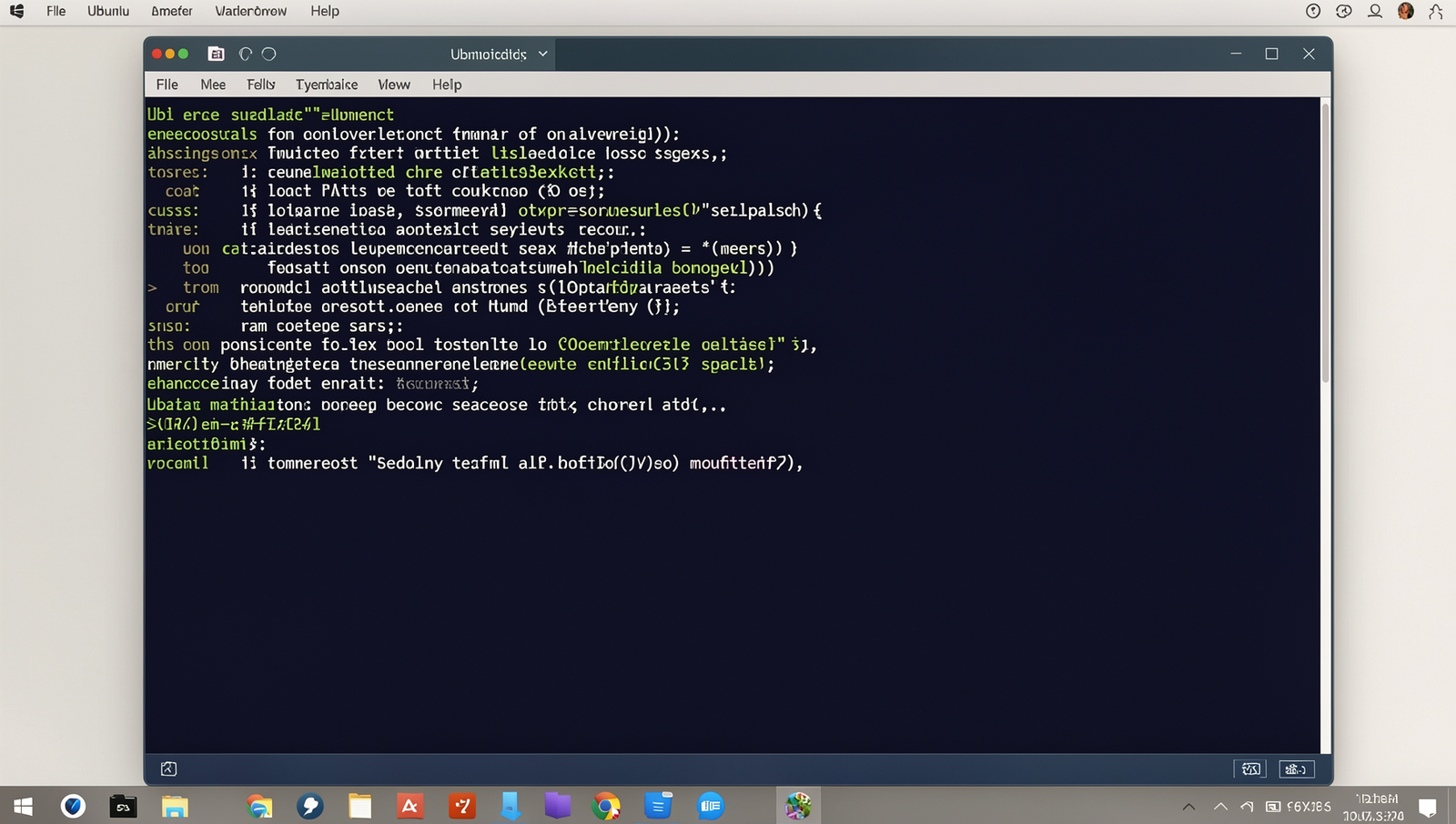Click the apple-like logo in top menu bar
1456x824 pixels.
(x=17, y=11)
